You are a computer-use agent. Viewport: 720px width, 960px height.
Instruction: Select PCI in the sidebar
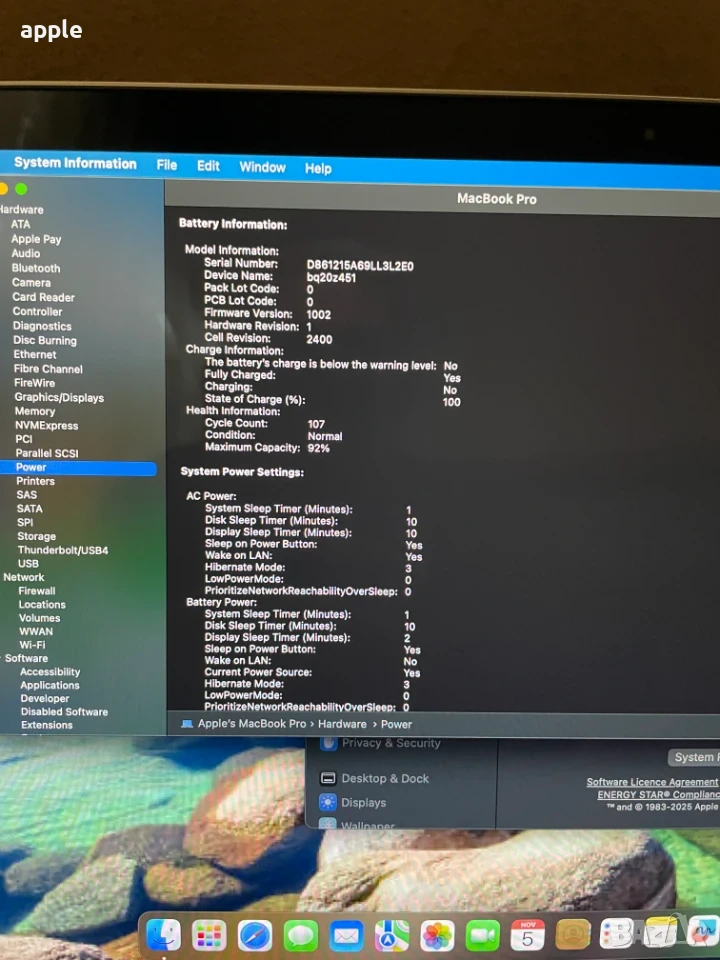(x=24, y=439)
